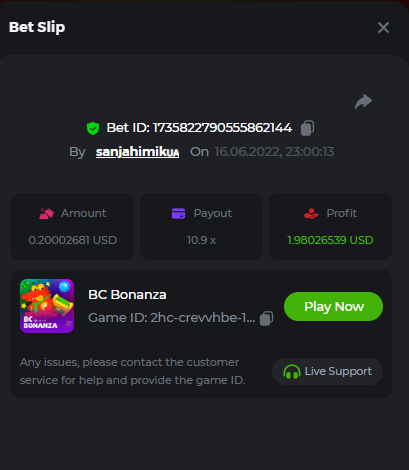This screenshot has width=409, height=470.
Task: Click the share arrow icon
Action: 363,101
